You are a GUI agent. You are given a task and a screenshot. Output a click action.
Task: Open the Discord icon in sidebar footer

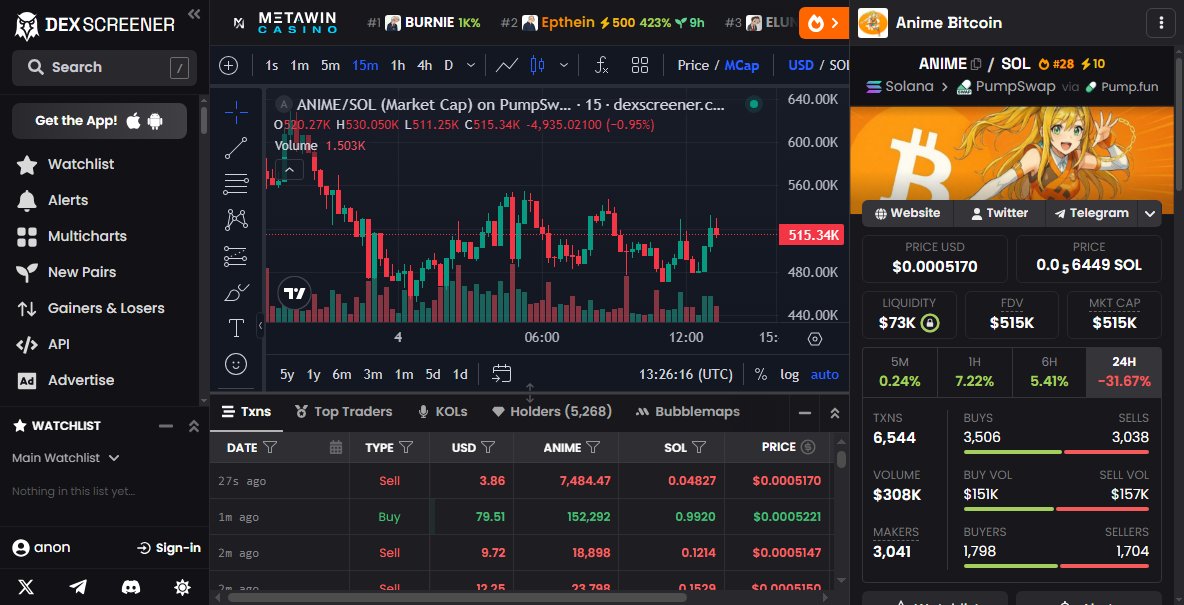(131, 587)
